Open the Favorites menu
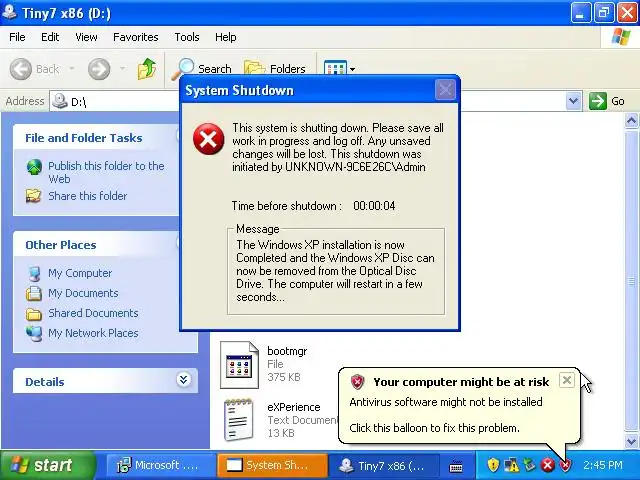 136,37
